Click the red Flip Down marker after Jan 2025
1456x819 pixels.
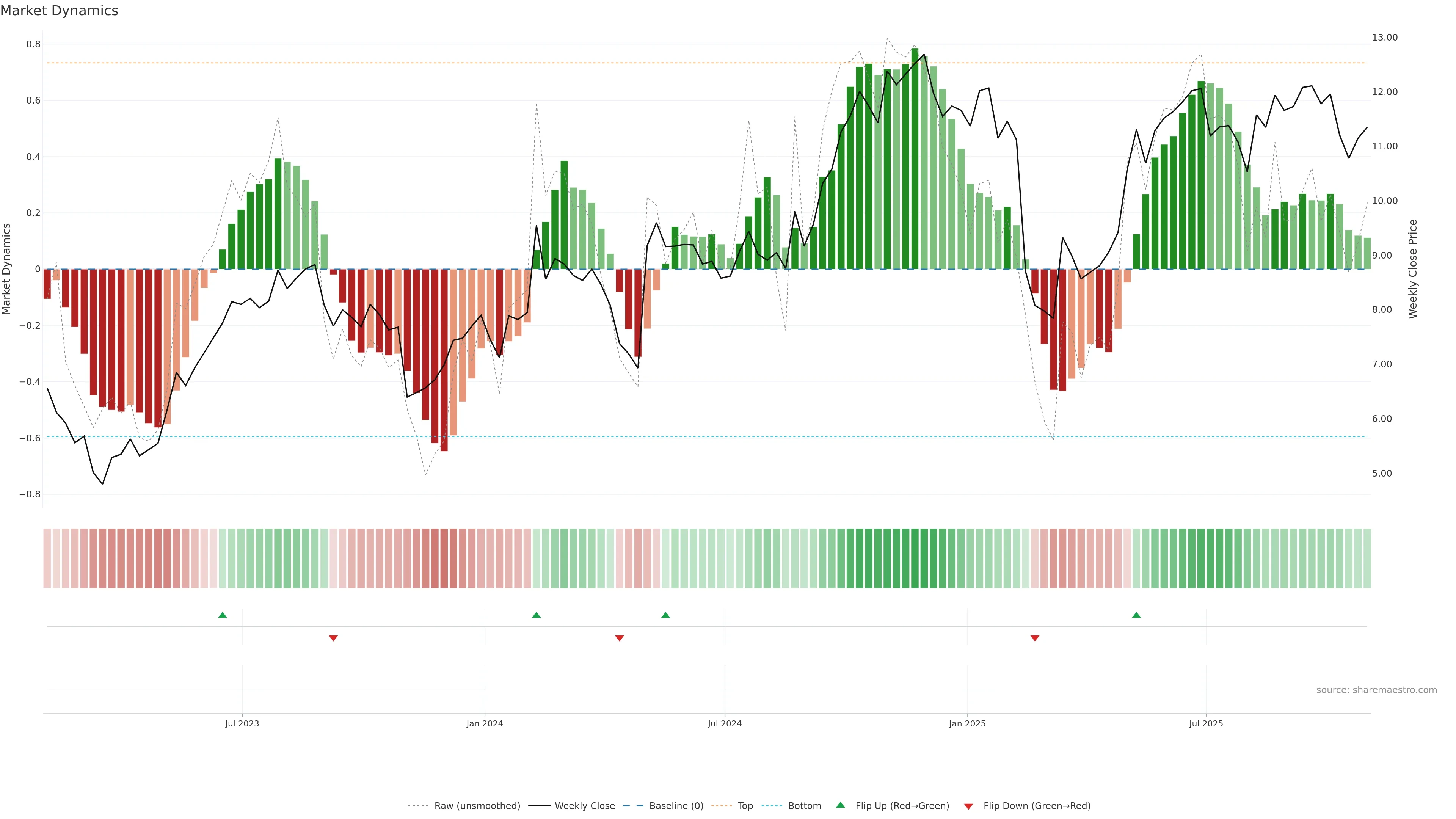tap(1035, 638)
